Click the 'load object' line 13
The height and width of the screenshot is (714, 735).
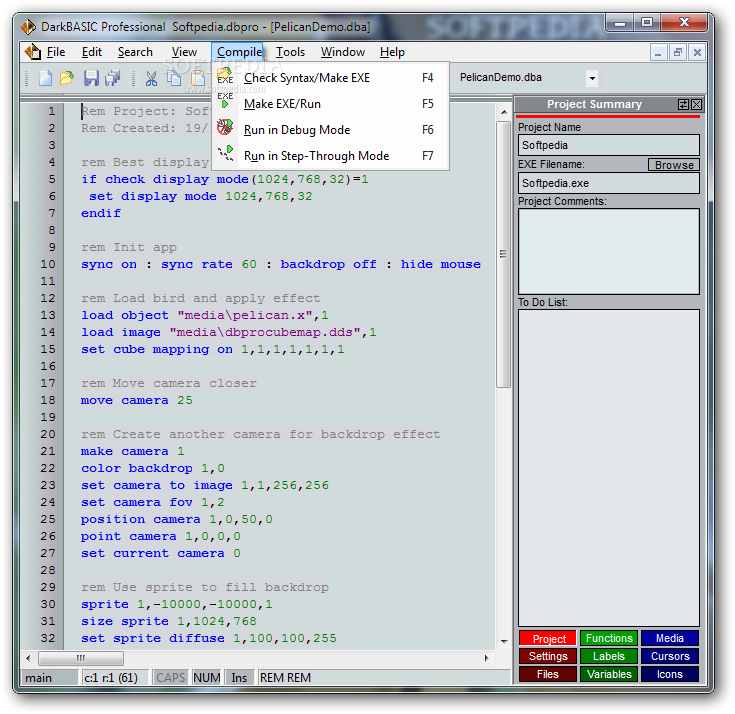click(x=204, y=315)
